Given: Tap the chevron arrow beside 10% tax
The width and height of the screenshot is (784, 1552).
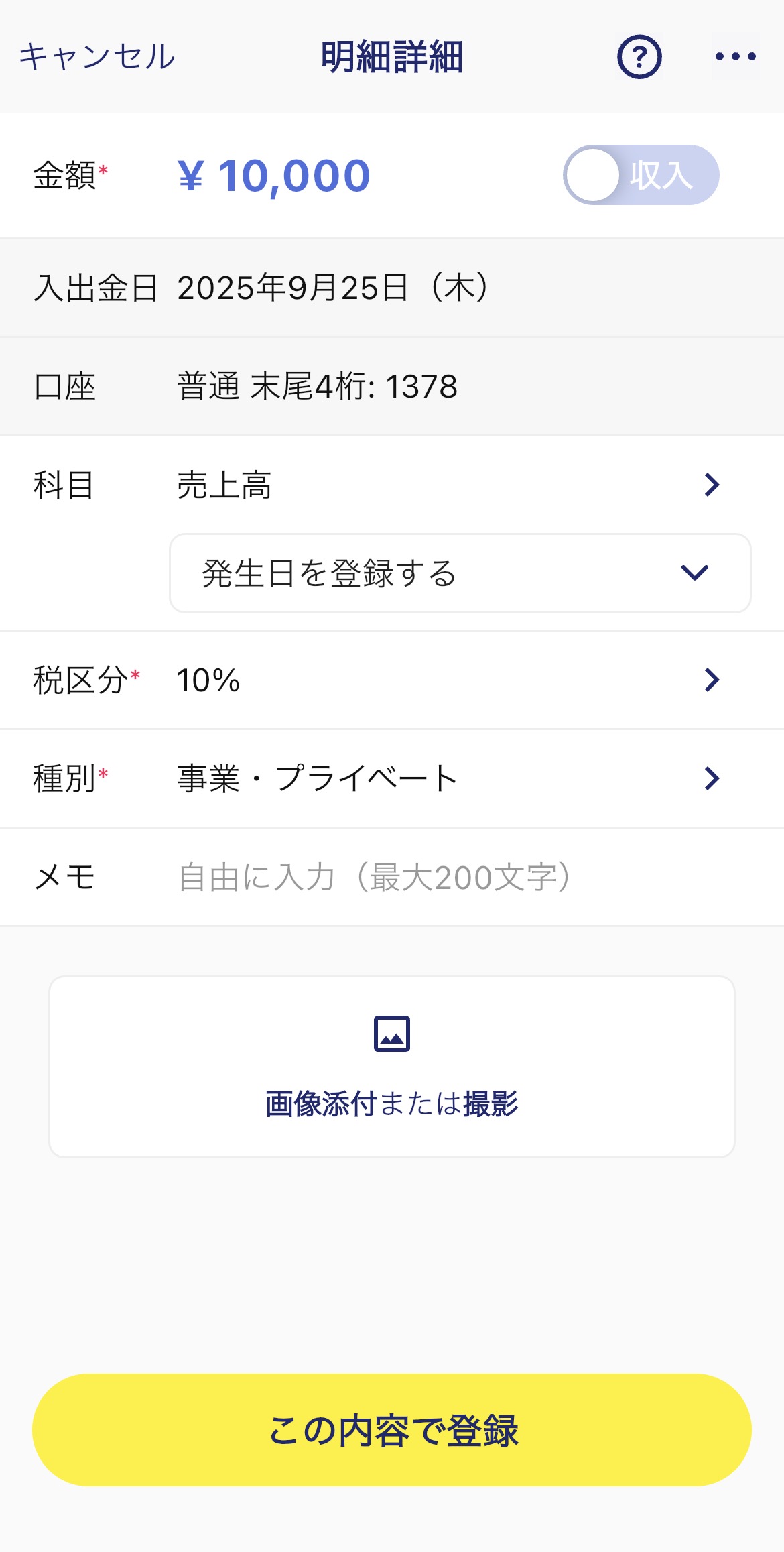Looking at the screenshot, I should [712, 680].
